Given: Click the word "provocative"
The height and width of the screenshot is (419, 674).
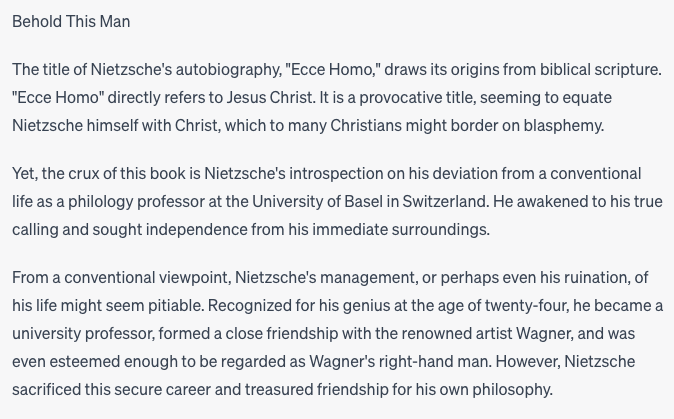Looking at the screenshot, I should click(x=407, y=98).
